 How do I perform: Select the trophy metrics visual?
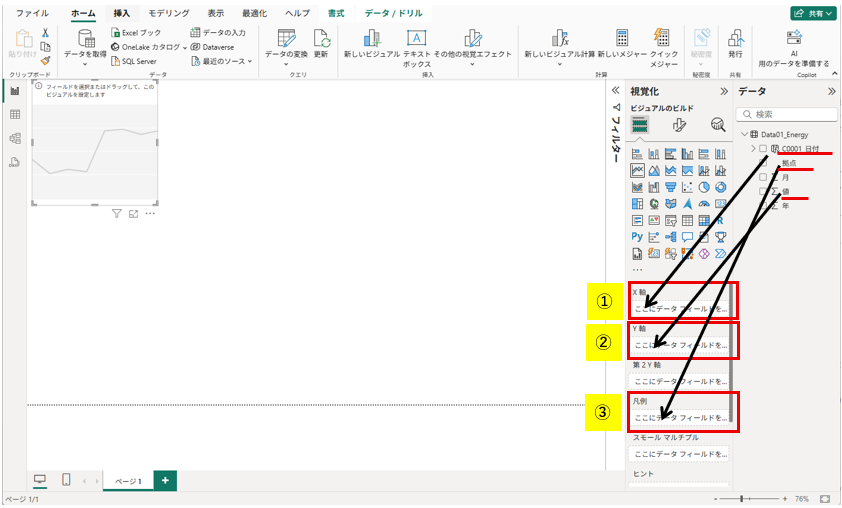[x=721, y=237]
